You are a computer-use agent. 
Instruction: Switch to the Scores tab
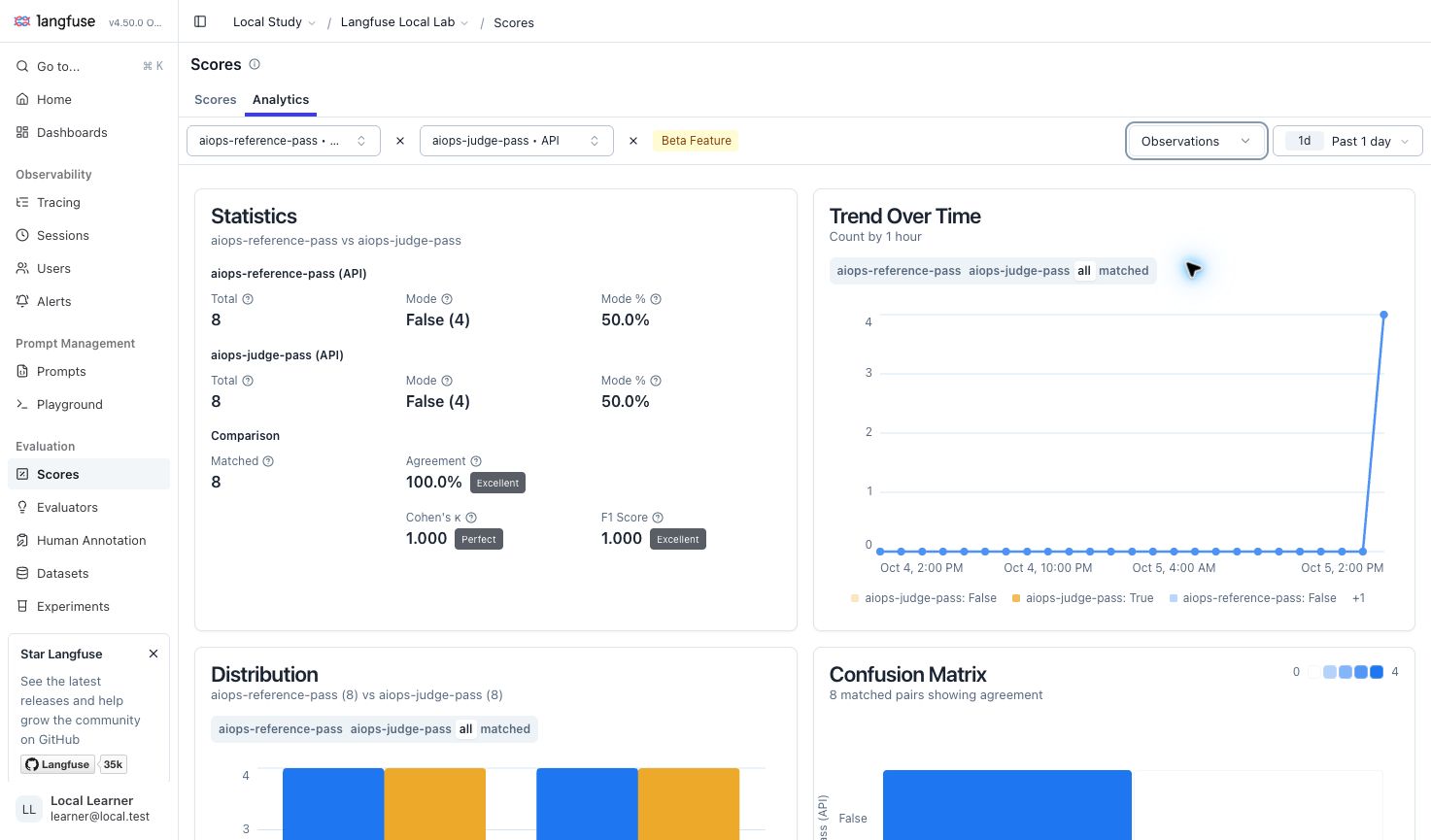coord(216,100)
